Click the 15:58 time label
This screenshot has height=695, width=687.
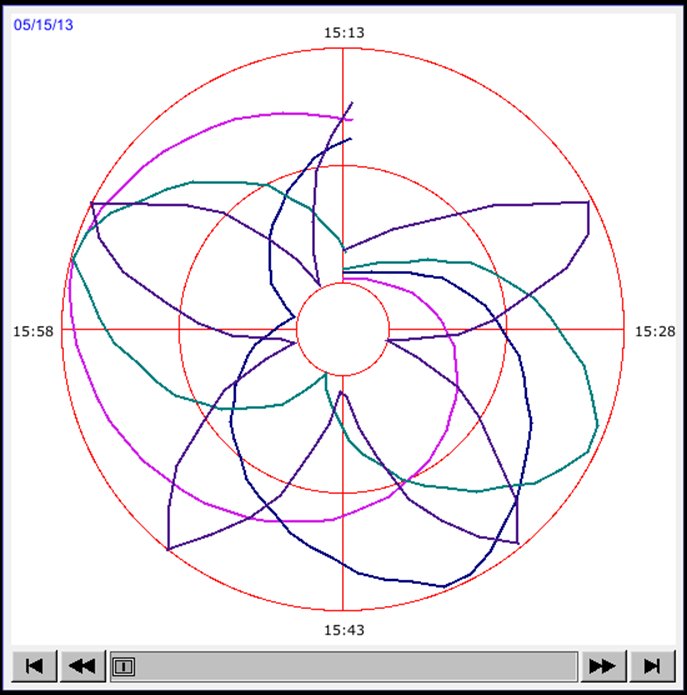pyautogui.click(x=33, y=331)
